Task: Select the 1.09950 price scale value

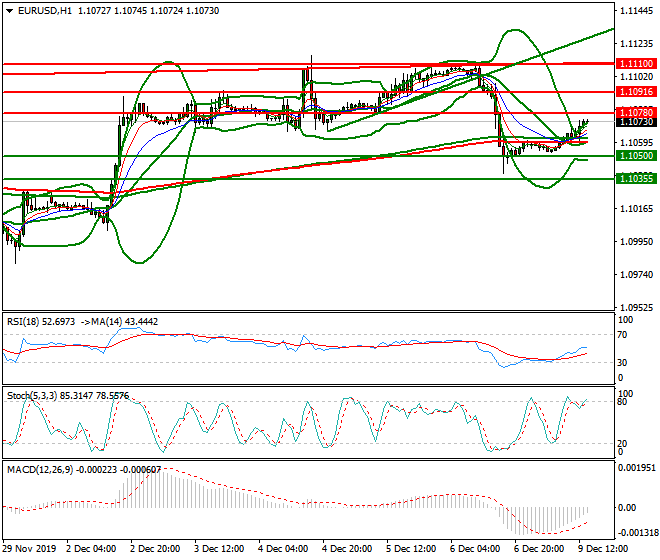Action: click(636, 242)
